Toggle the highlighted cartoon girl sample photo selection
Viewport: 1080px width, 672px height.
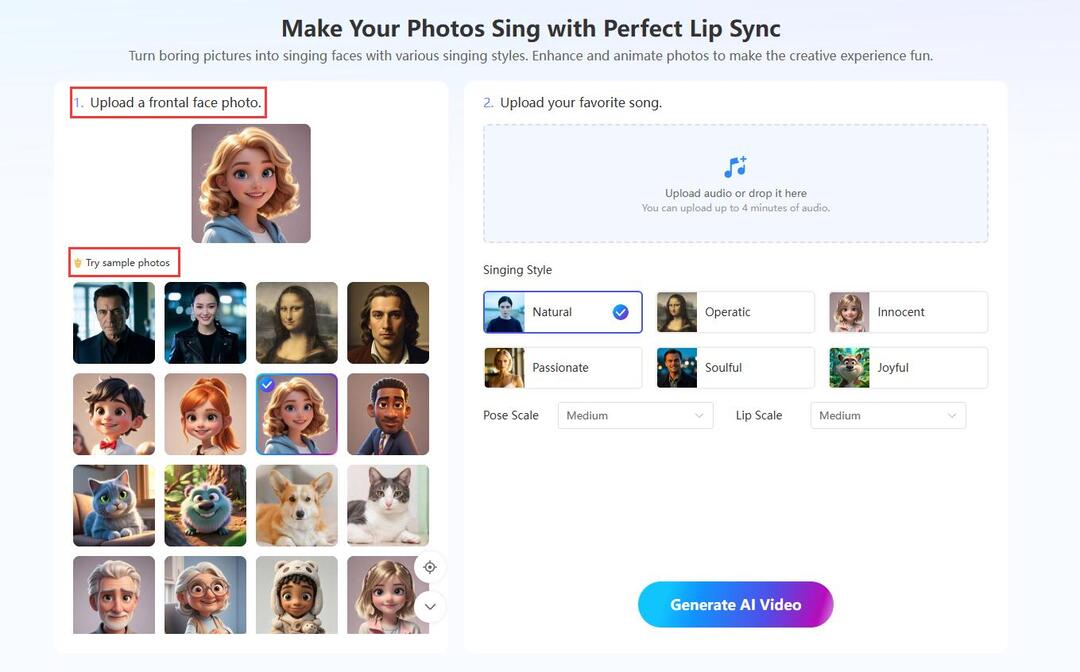[x=296, y=414]
